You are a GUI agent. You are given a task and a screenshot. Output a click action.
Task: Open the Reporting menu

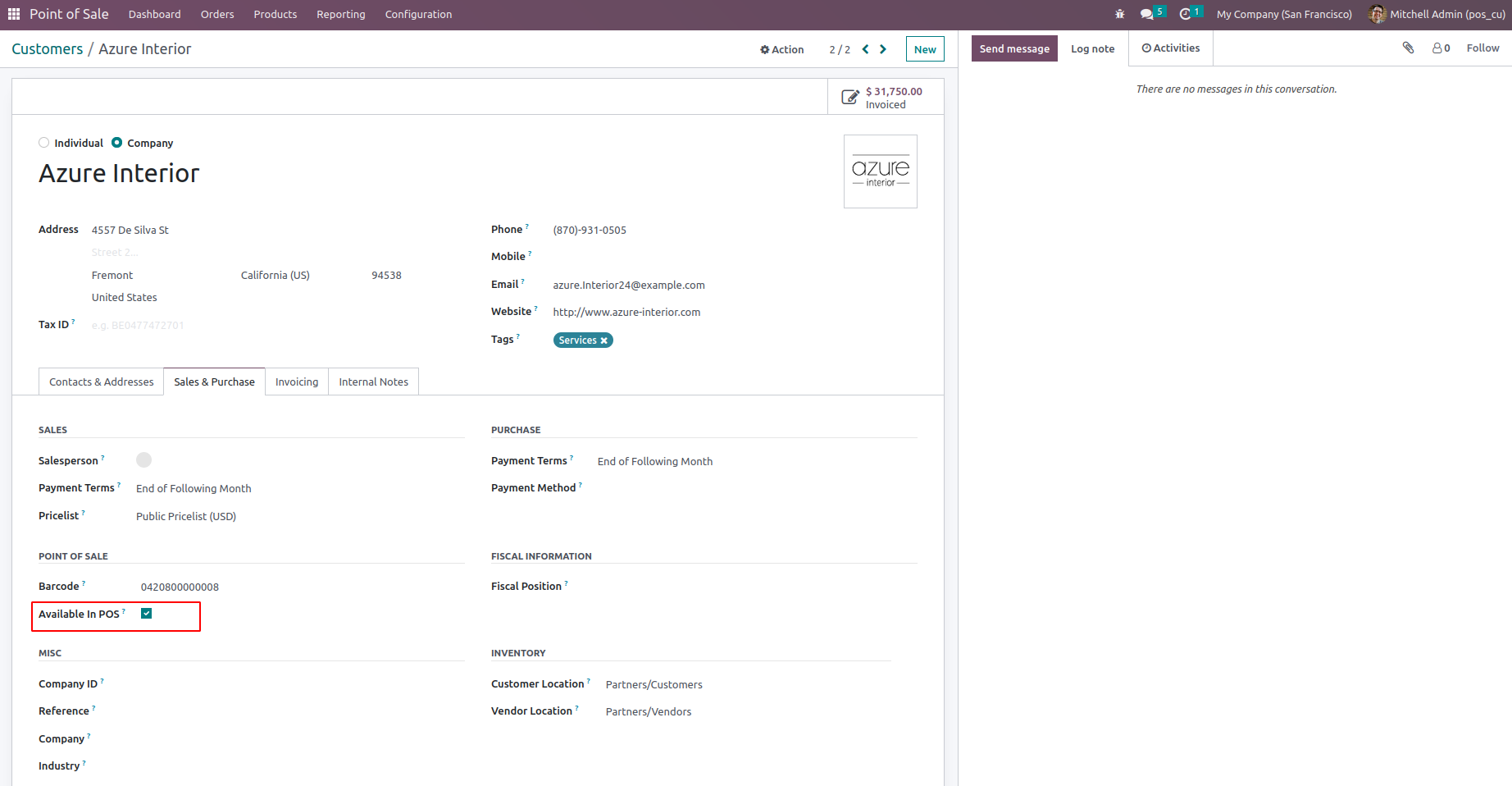point(341,14)
